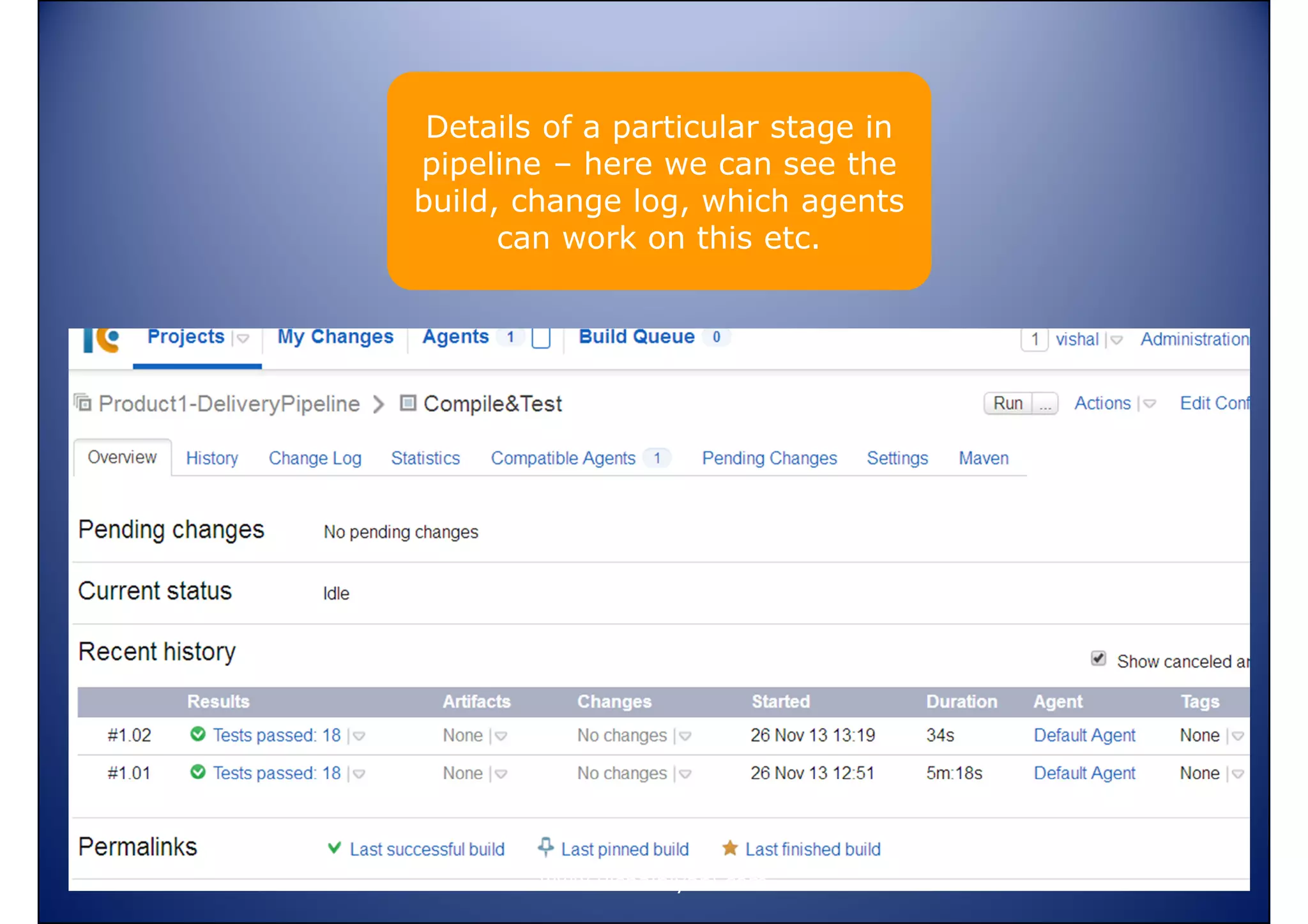Image resolution: width=1308 pixels, height=924 pixels.
Task: Expand test results dropdown for build #1.02
Action: click(359, 736)
